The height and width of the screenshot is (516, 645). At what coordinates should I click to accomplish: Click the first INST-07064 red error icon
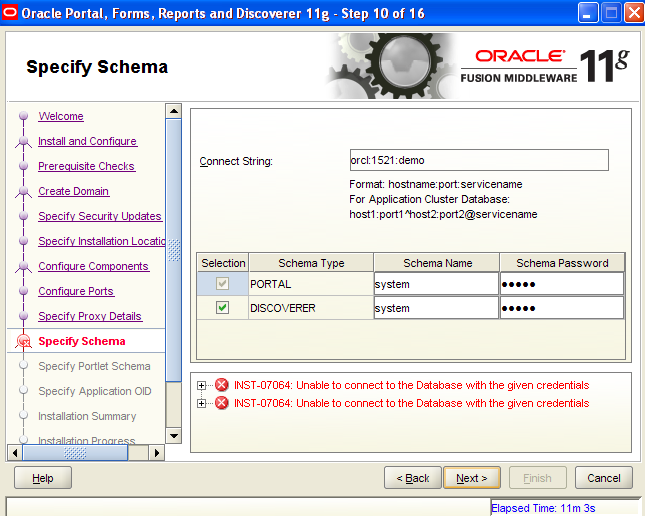222,385
